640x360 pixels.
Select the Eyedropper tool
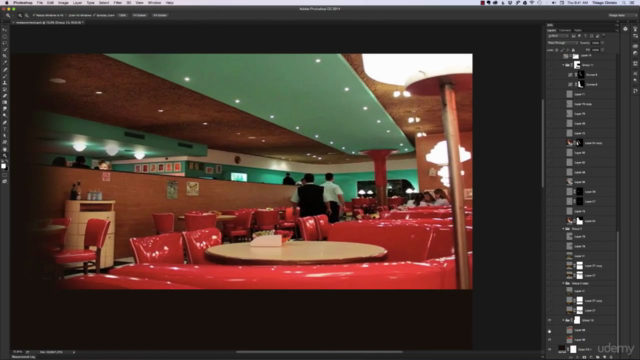pos(5,62)
